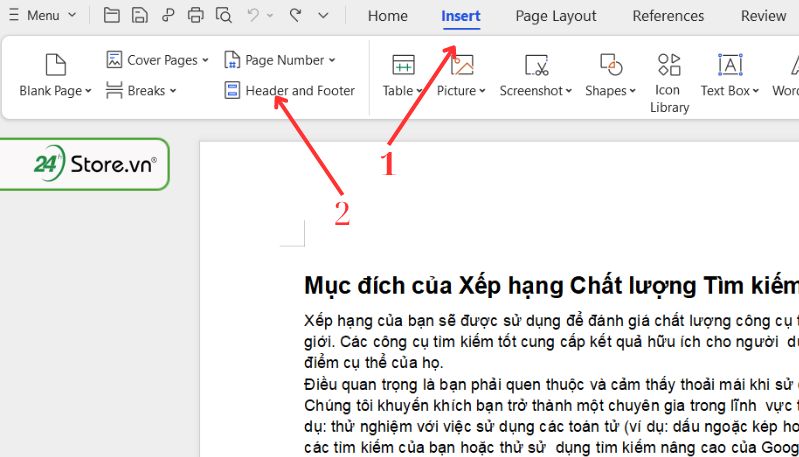
Task: Click the heading 'Mục đích của Xếp hạng'
Action: point(432,285)
